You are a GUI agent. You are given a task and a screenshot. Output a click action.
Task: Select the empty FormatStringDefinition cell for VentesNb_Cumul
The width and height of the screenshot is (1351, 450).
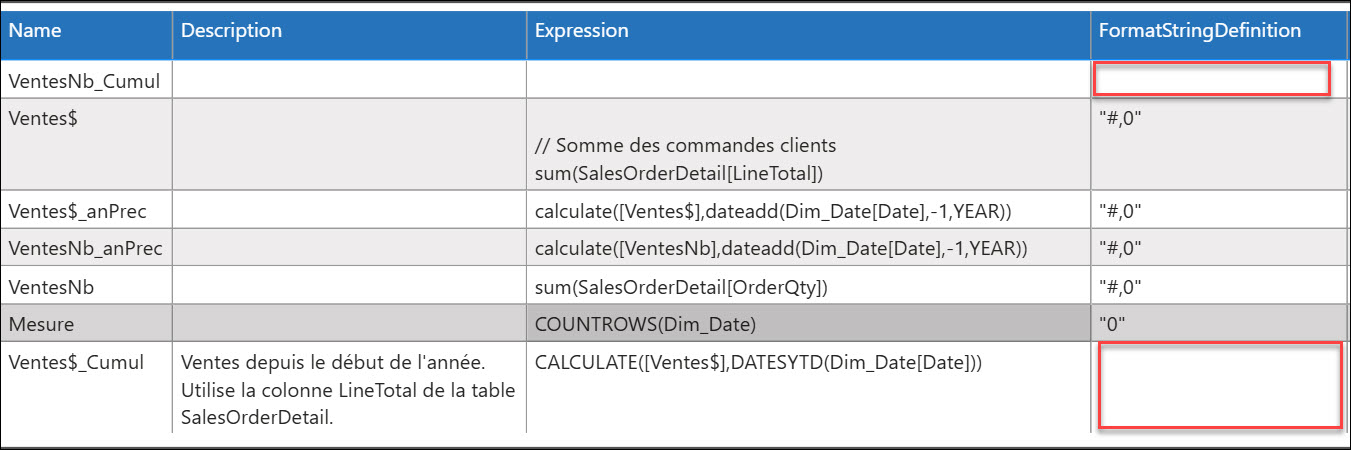(1212, 79)
